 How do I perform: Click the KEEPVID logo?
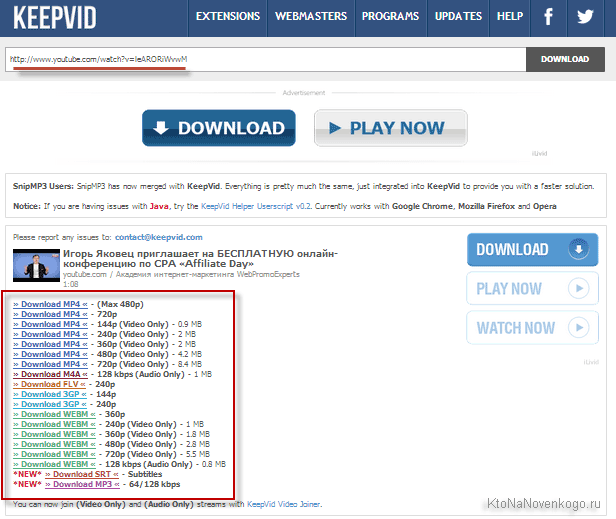tap(55, 17)
